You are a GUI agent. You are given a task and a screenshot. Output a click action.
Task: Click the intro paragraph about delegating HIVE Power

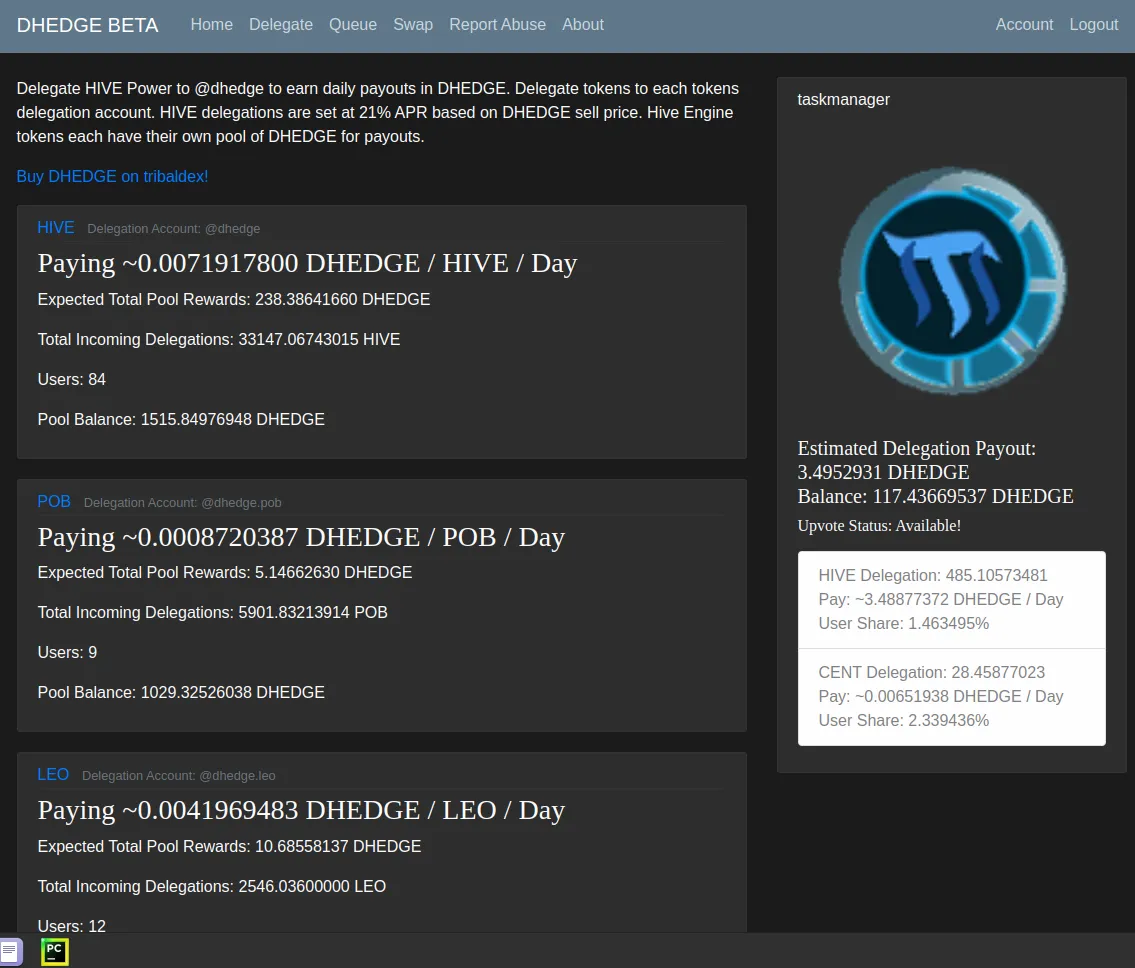pyautogui.click(x=378, y=112)
